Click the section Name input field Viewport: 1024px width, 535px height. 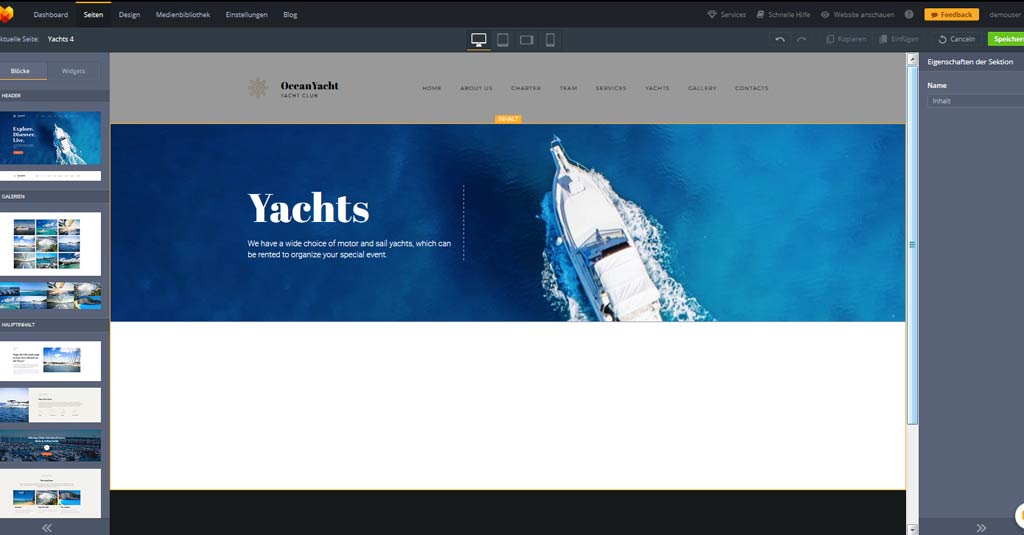click(975, 101)
